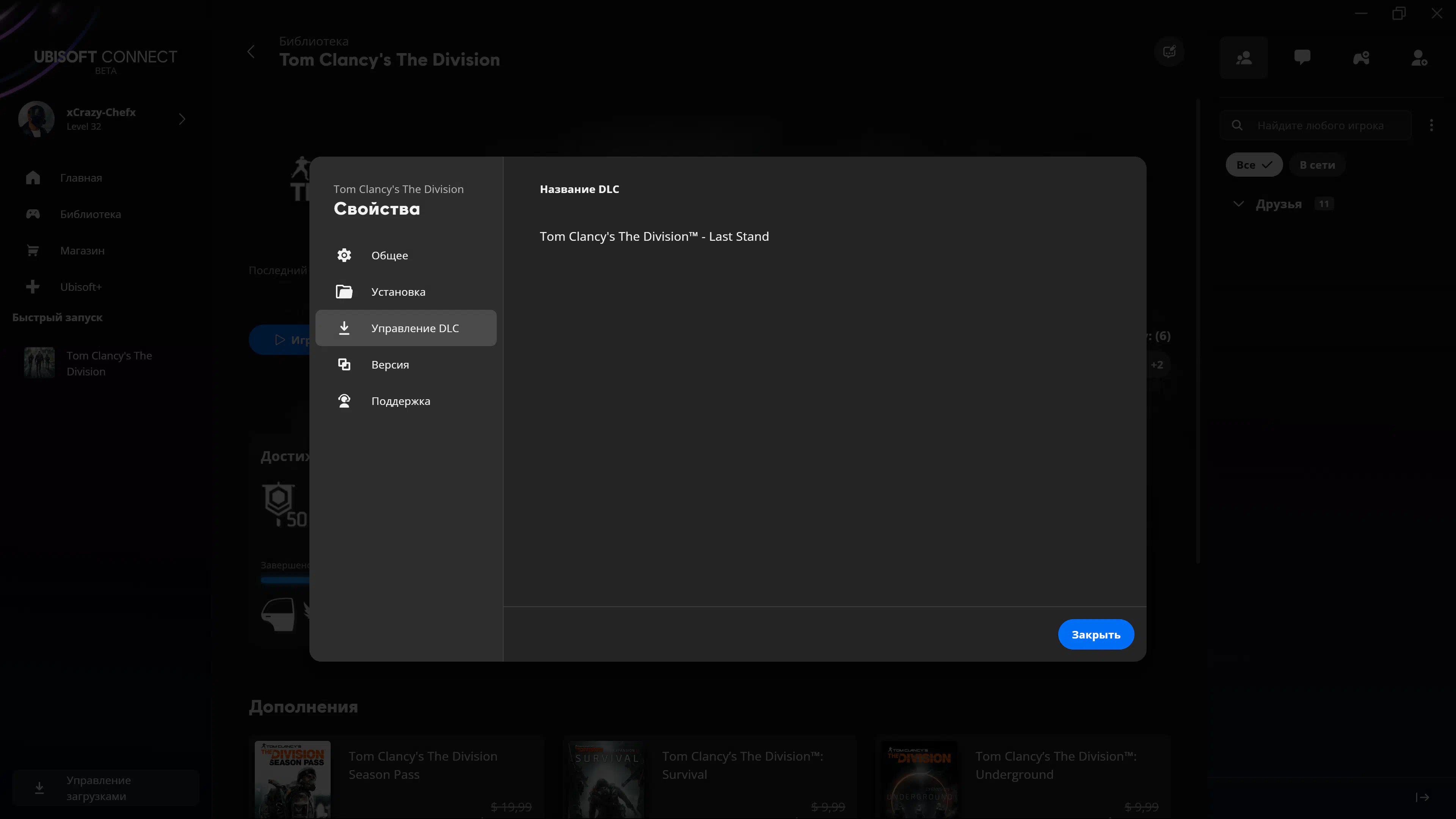Viewport: 1456px width, 819px height.
Task: Open the chat messages icon
Action: [1302, 58]
